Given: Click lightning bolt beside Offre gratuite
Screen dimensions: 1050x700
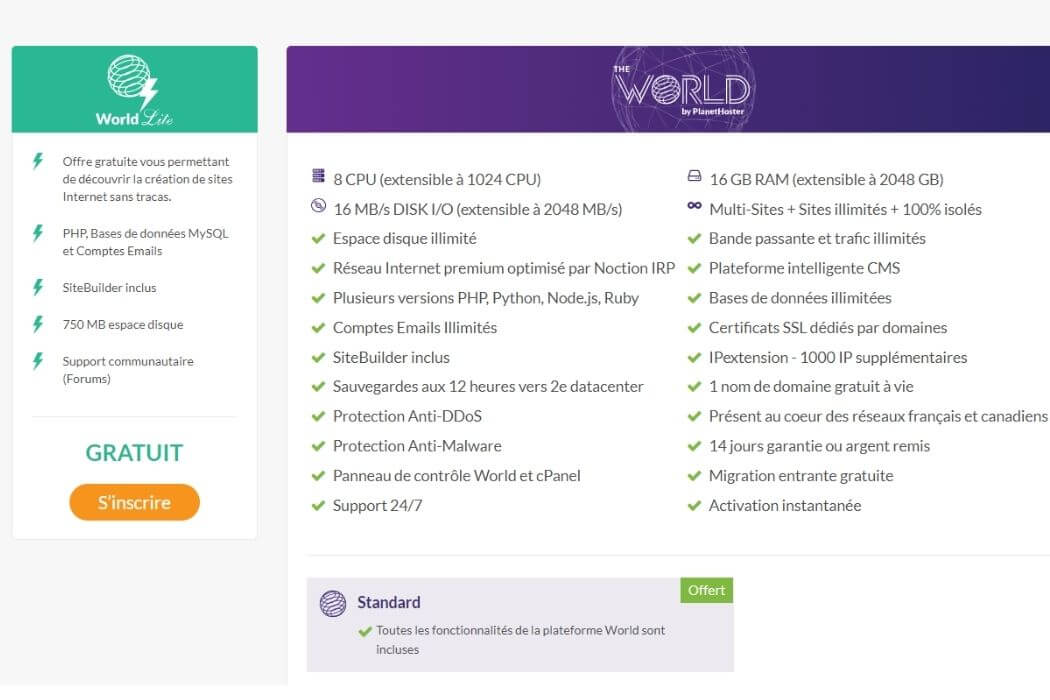Looking at the screenshot, I should point(38,161).
